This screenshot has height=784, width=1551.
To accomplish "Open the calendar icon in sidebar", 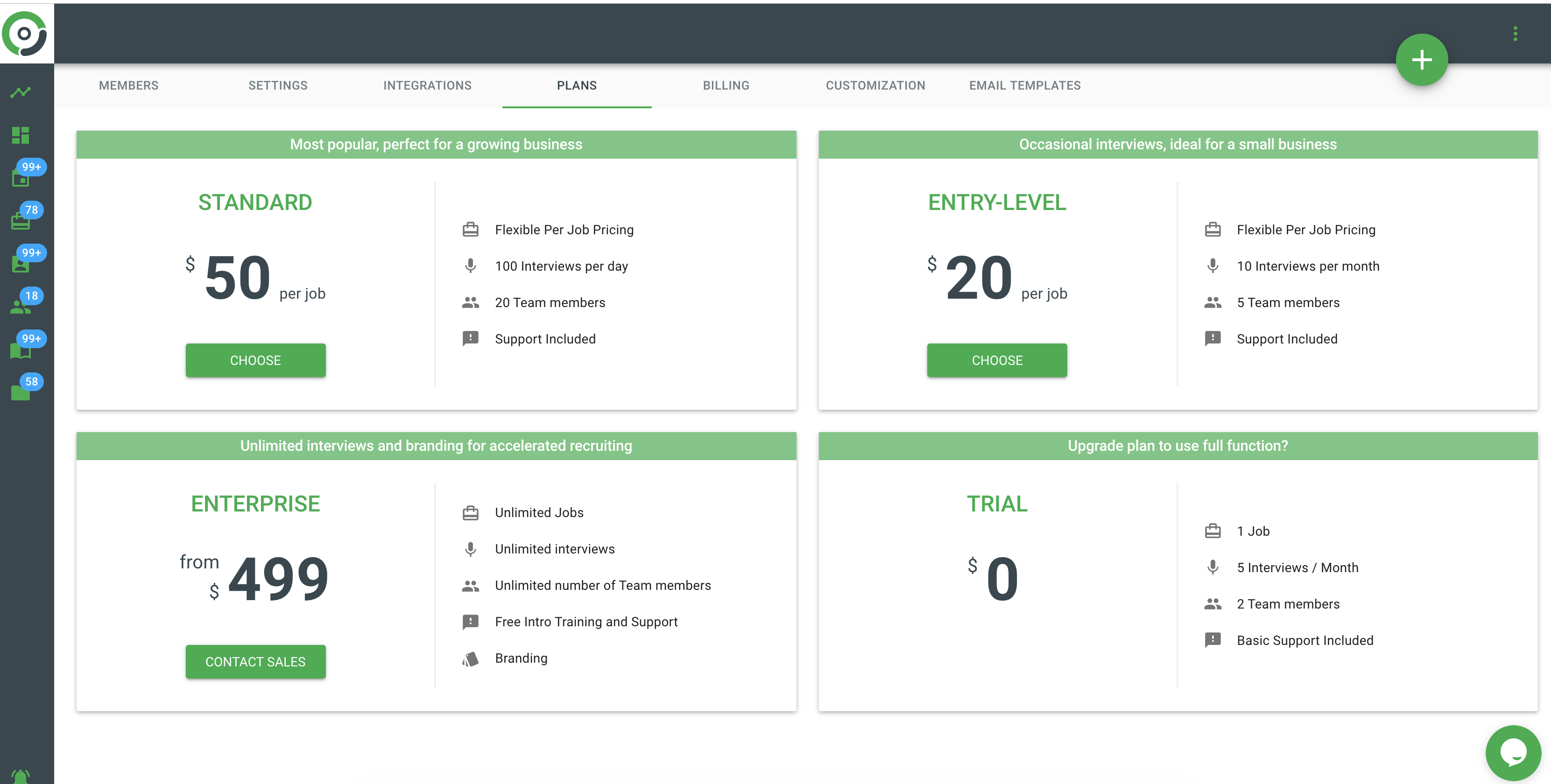I will click(21, 178).
